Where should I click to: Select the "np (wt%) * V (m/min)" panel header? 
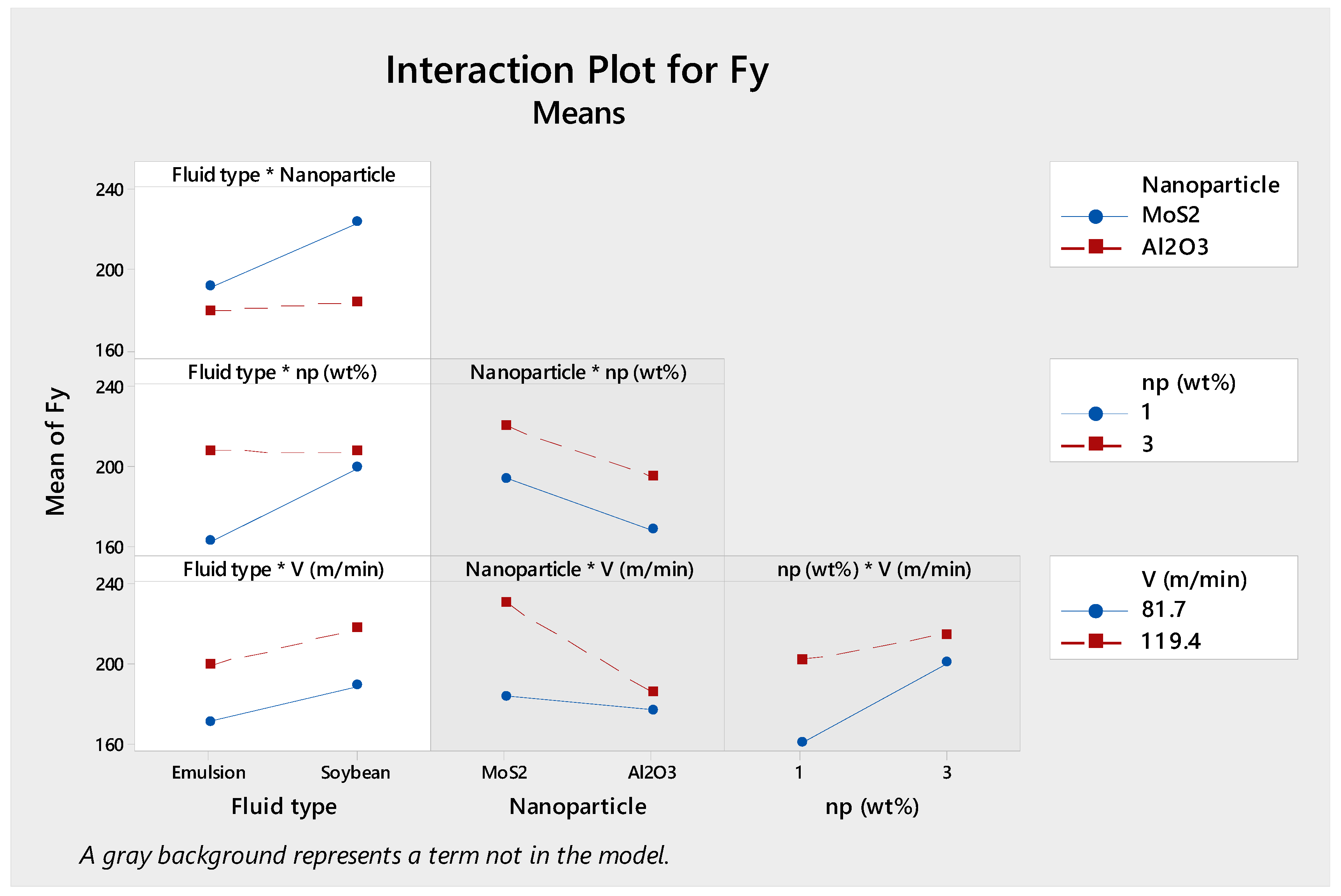pyautogui.click(x=874, y=570)
